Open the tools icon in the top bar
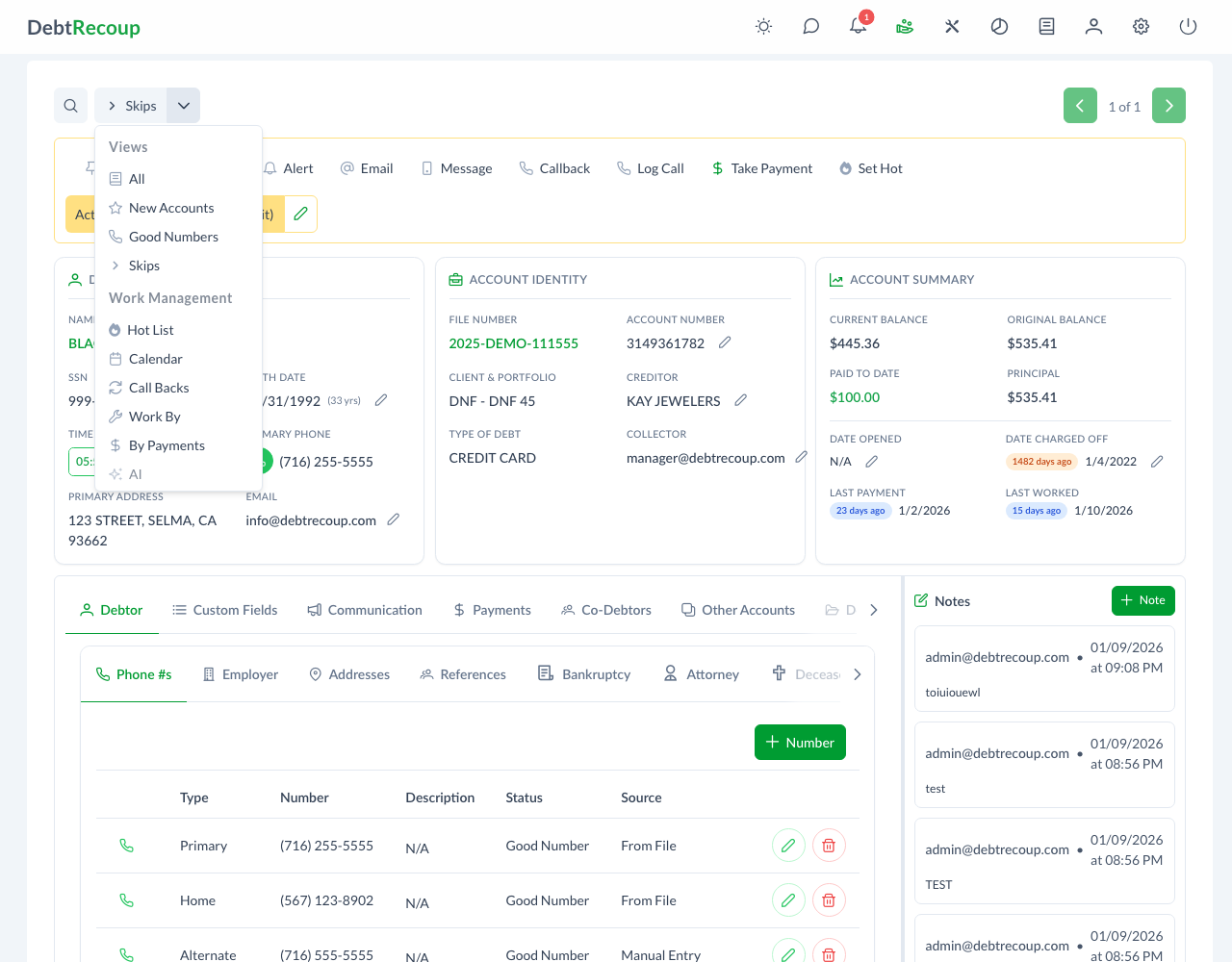The height and width of the screenshot is (962, 1232). click(952, 26)
